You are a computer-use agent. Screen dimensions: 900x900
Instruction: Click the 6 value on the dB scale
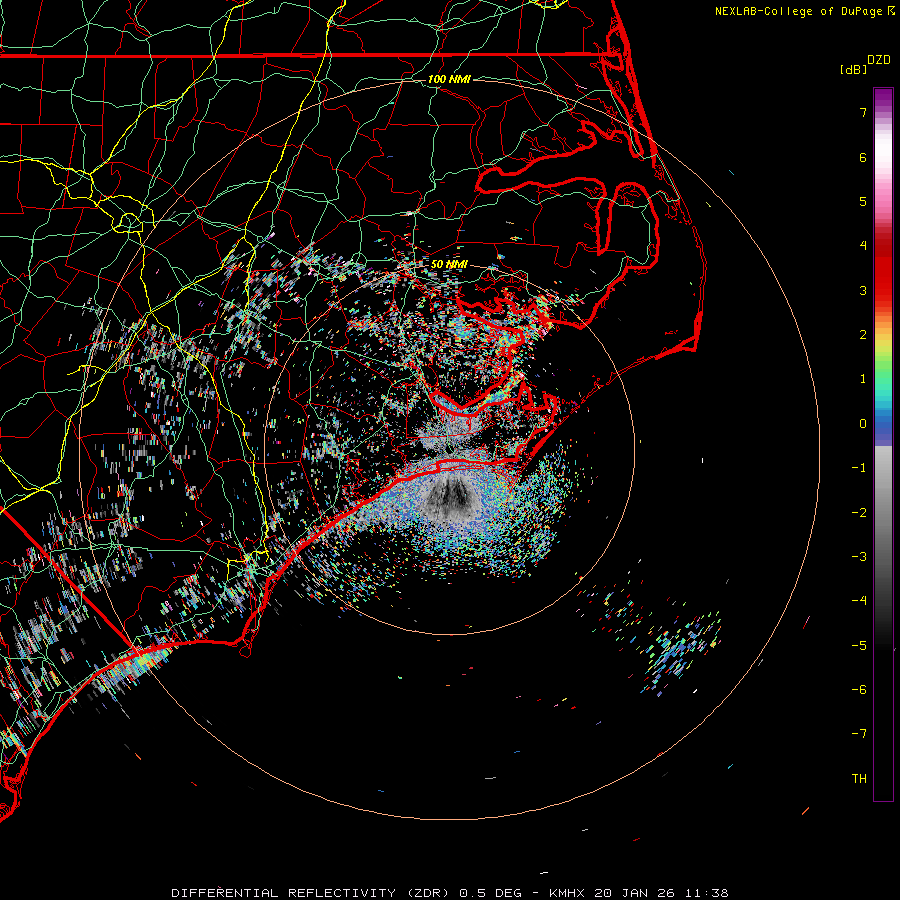coord(863,157)
